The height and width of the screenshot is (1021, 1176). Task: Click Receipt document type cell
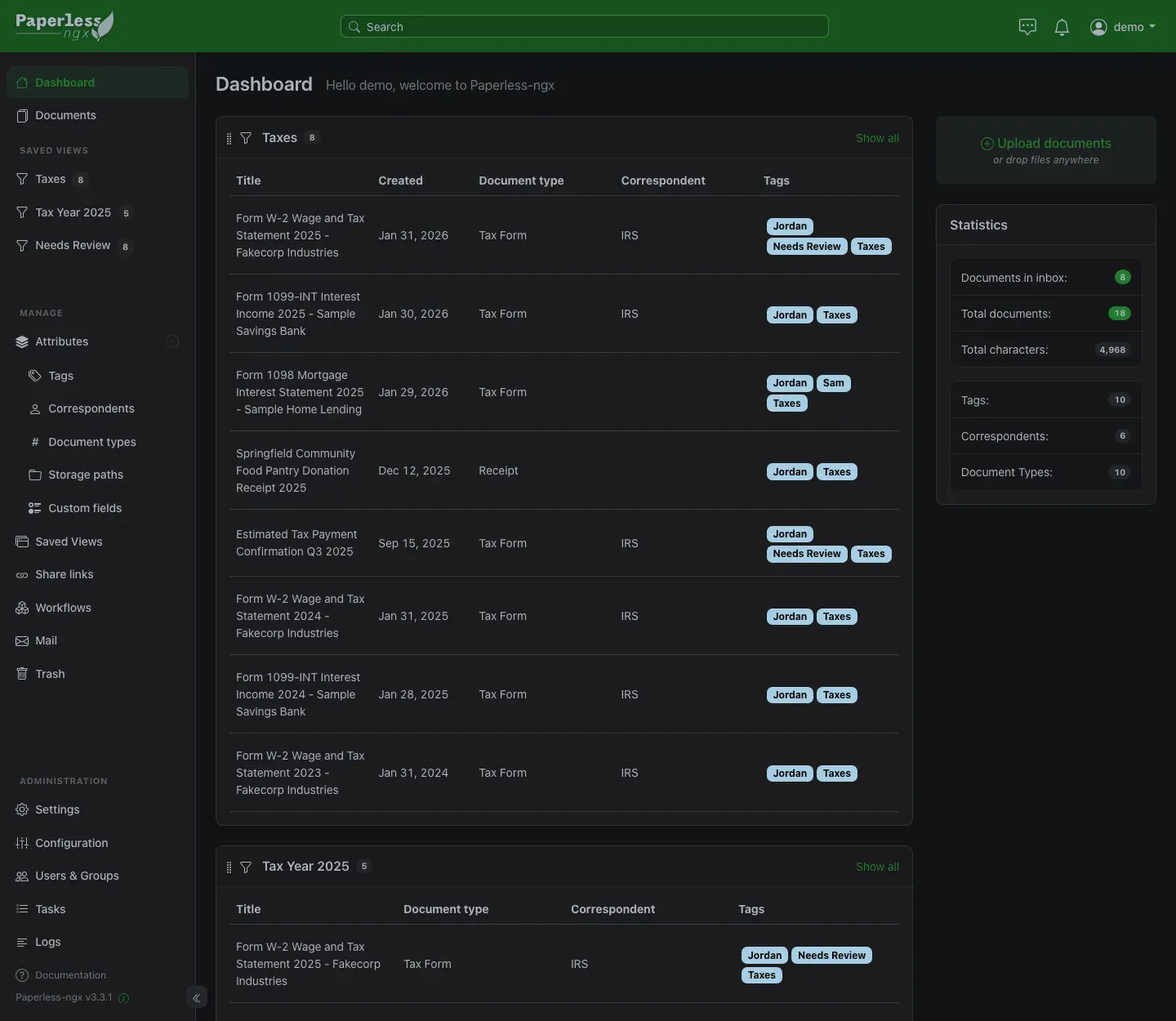click(x=498, y=470)
